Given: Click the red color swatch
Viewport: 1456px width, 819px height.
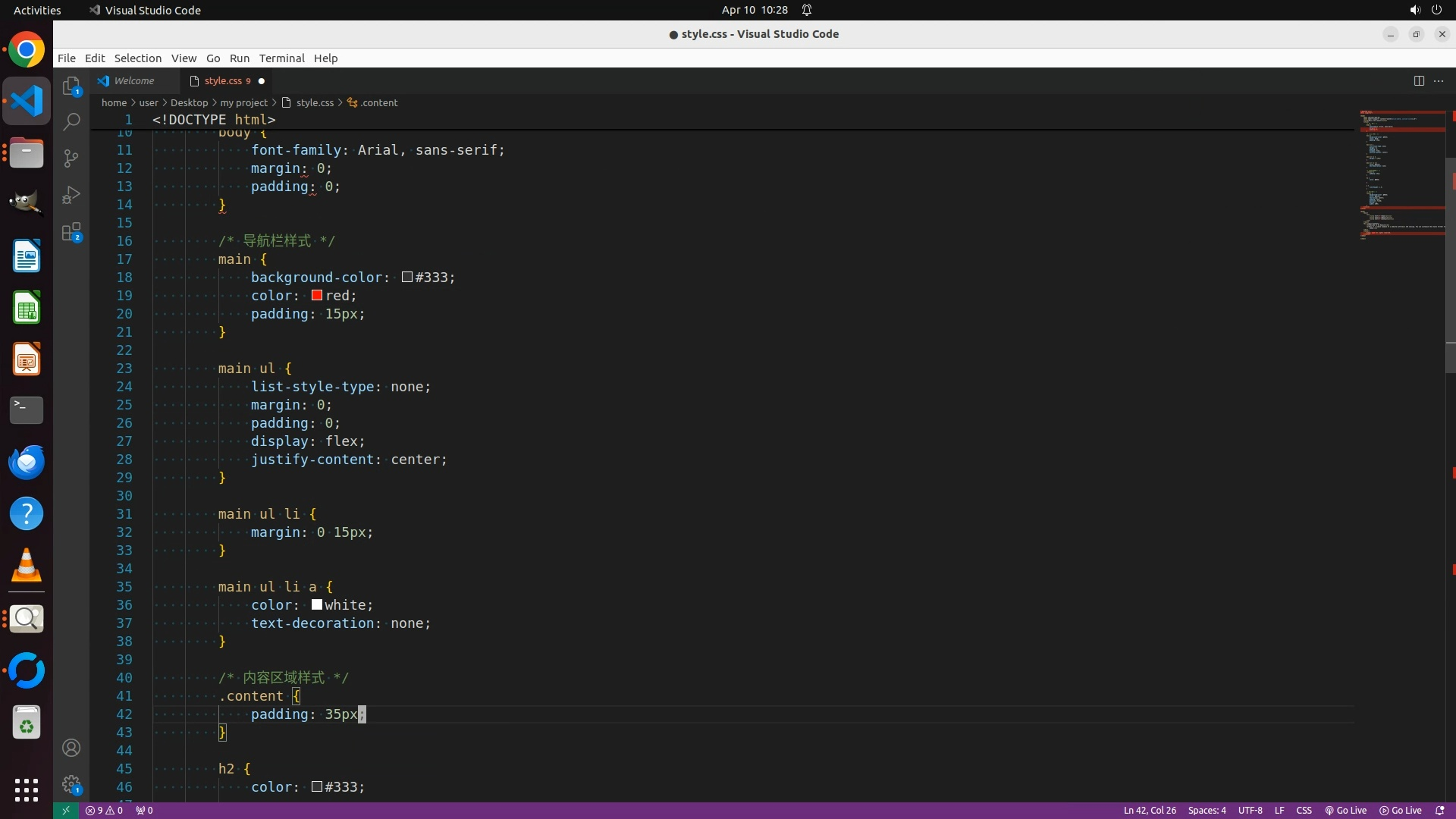Looking at the screenshot, I should point(317,296).
